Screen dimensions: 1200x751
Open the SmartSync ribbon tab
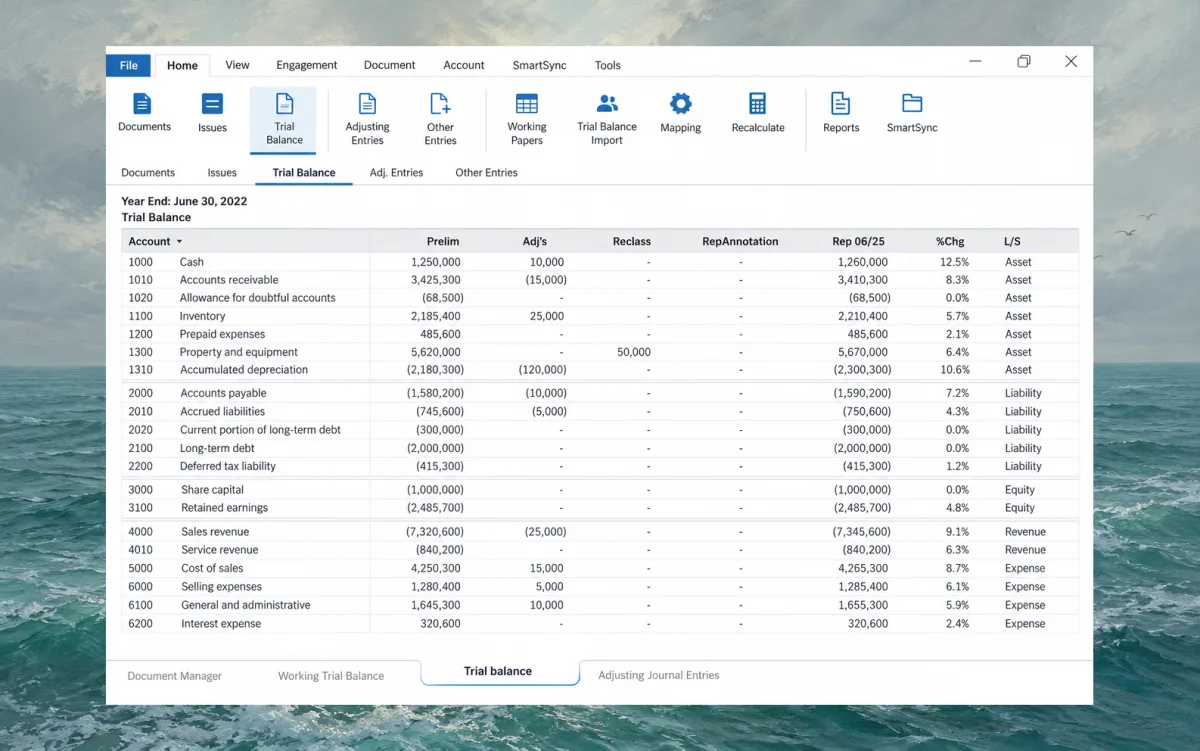[x=539, y=65]
